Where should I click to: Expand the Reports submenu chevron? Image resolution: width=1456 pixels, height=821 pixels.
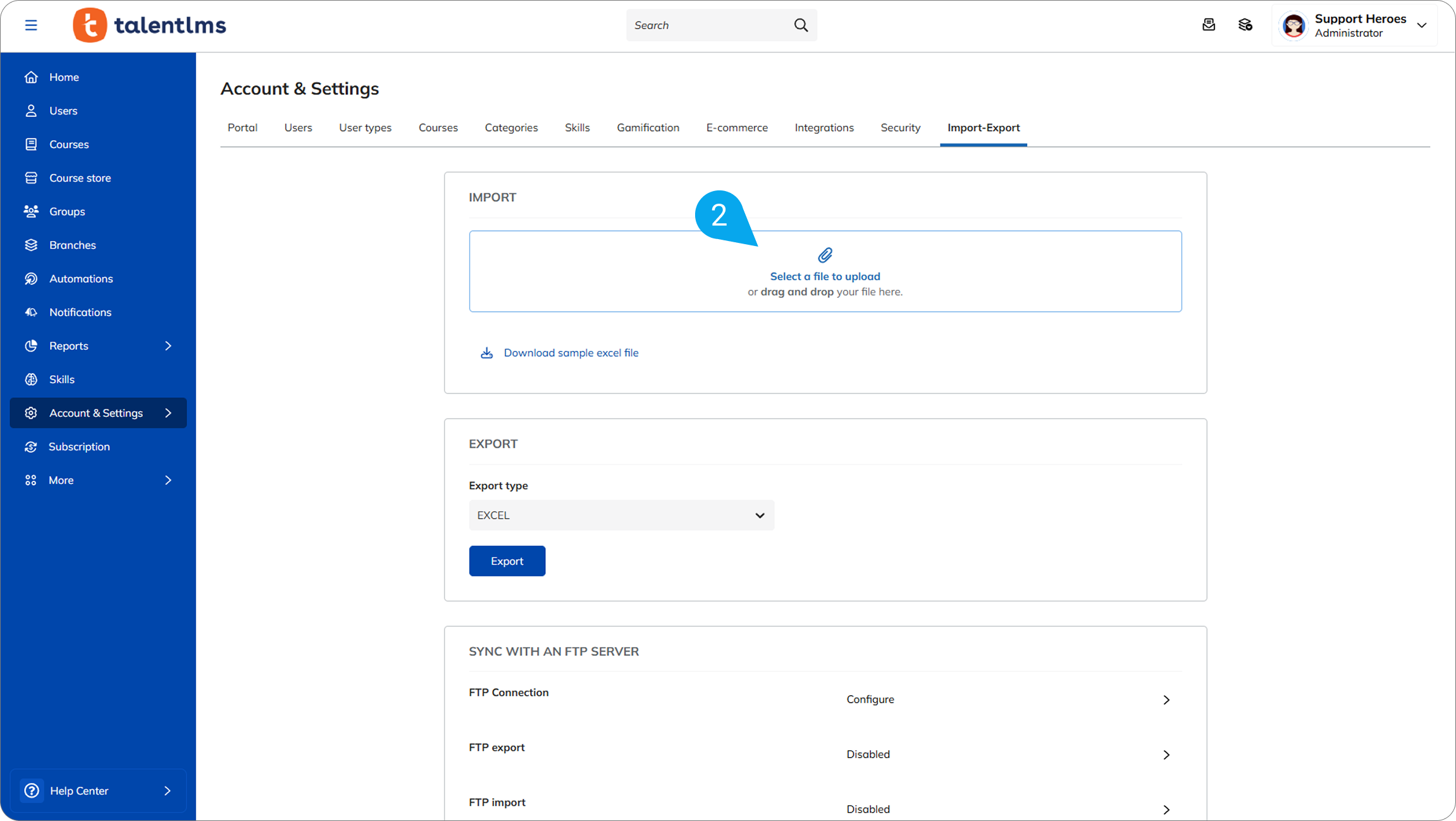click(168, 346)
